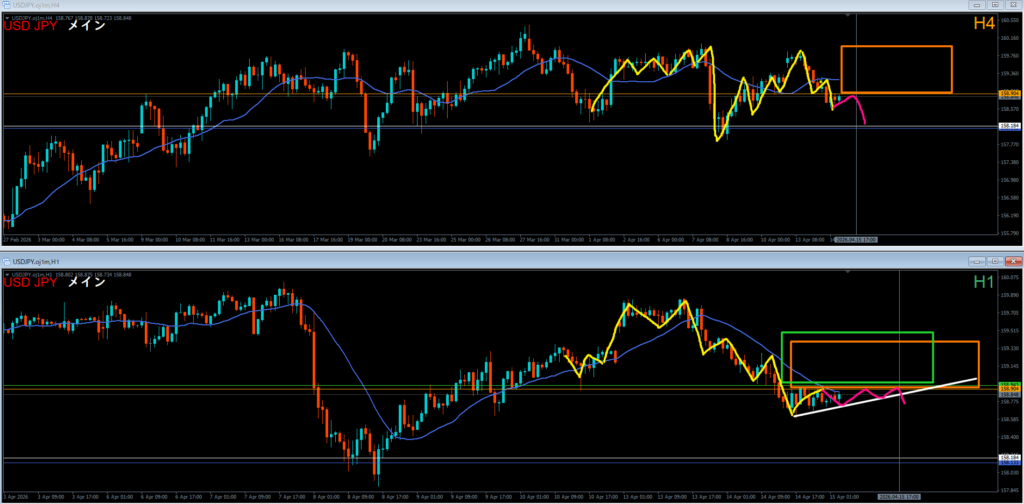Screen dimensions: 1024x504
Task: Click the white メイン text label on H1 chart
Action: (x=87, y=282)
